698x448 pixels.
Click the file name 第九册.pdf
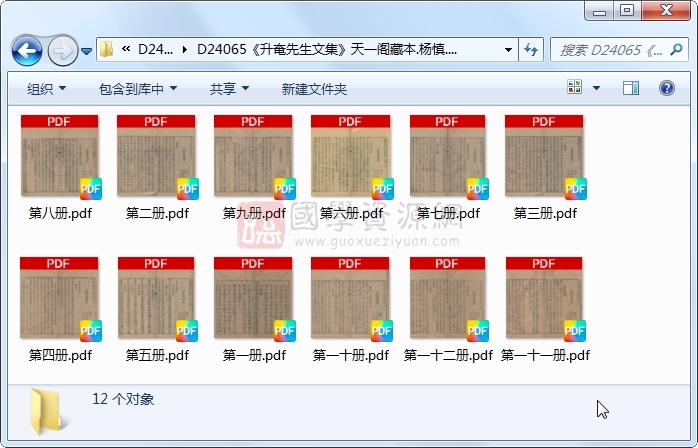[x=254, y=213]
